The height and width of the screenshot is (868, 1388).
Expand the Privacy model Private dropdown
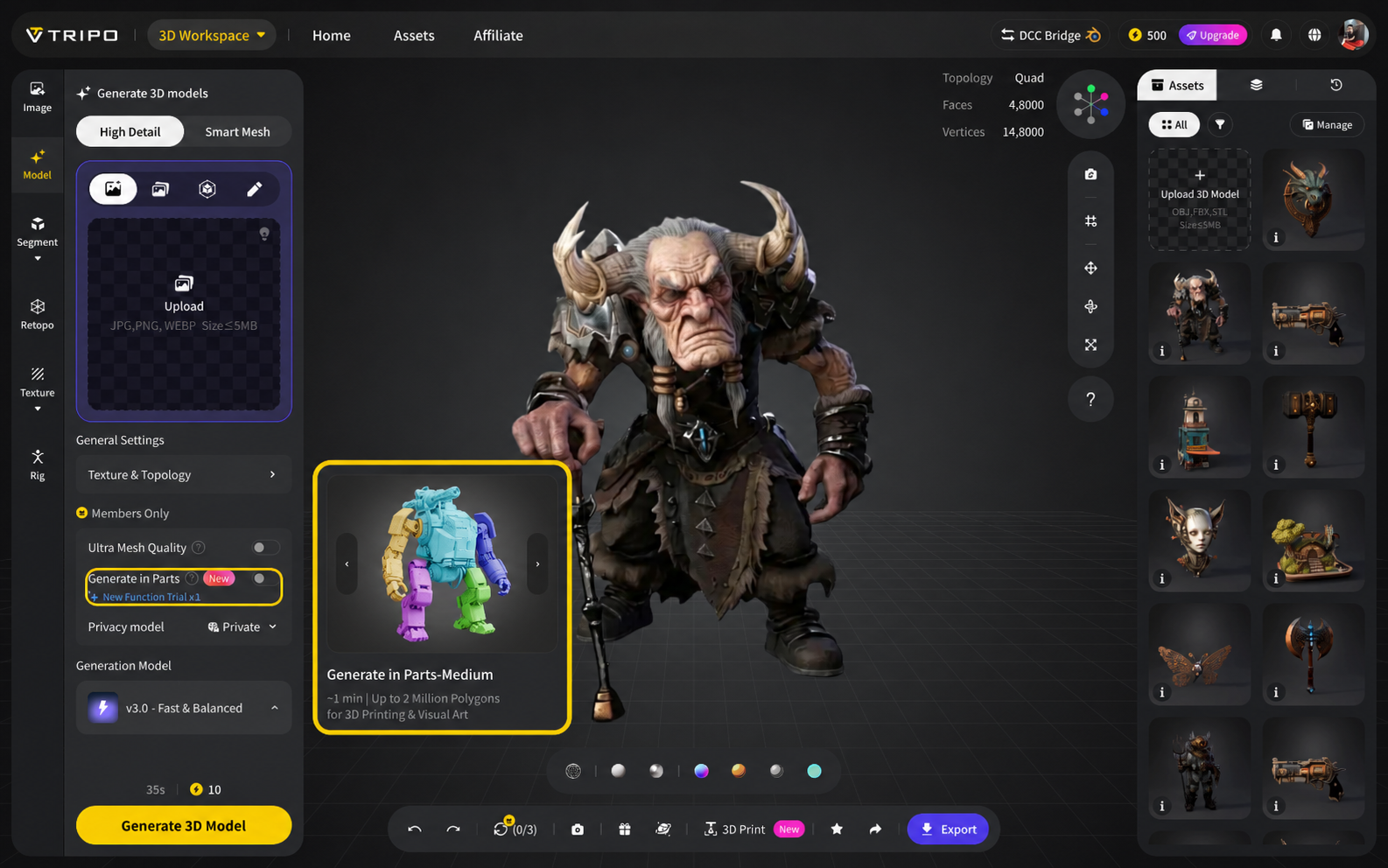pos(242,626)
